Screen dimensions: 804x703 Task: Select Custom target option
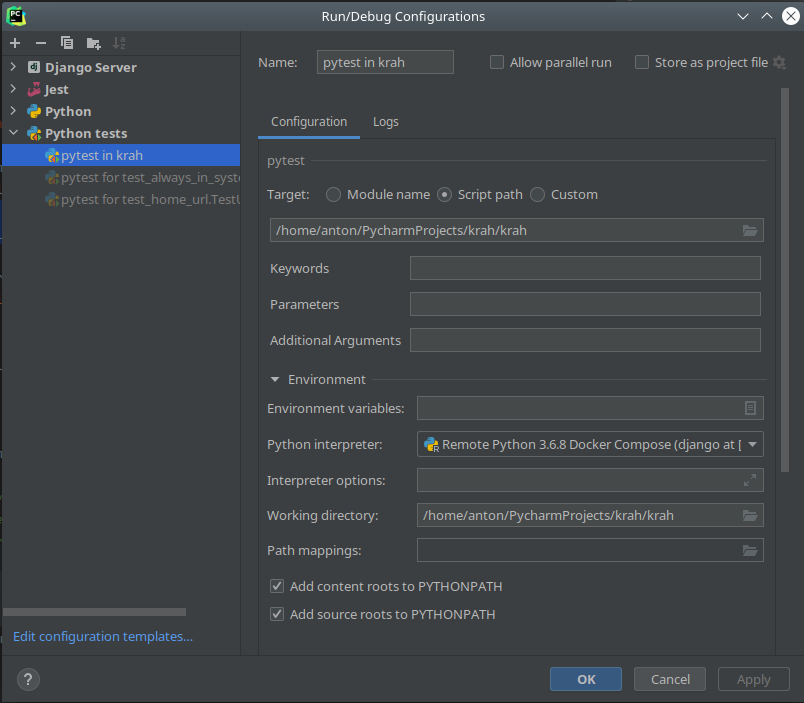[537, 195]
